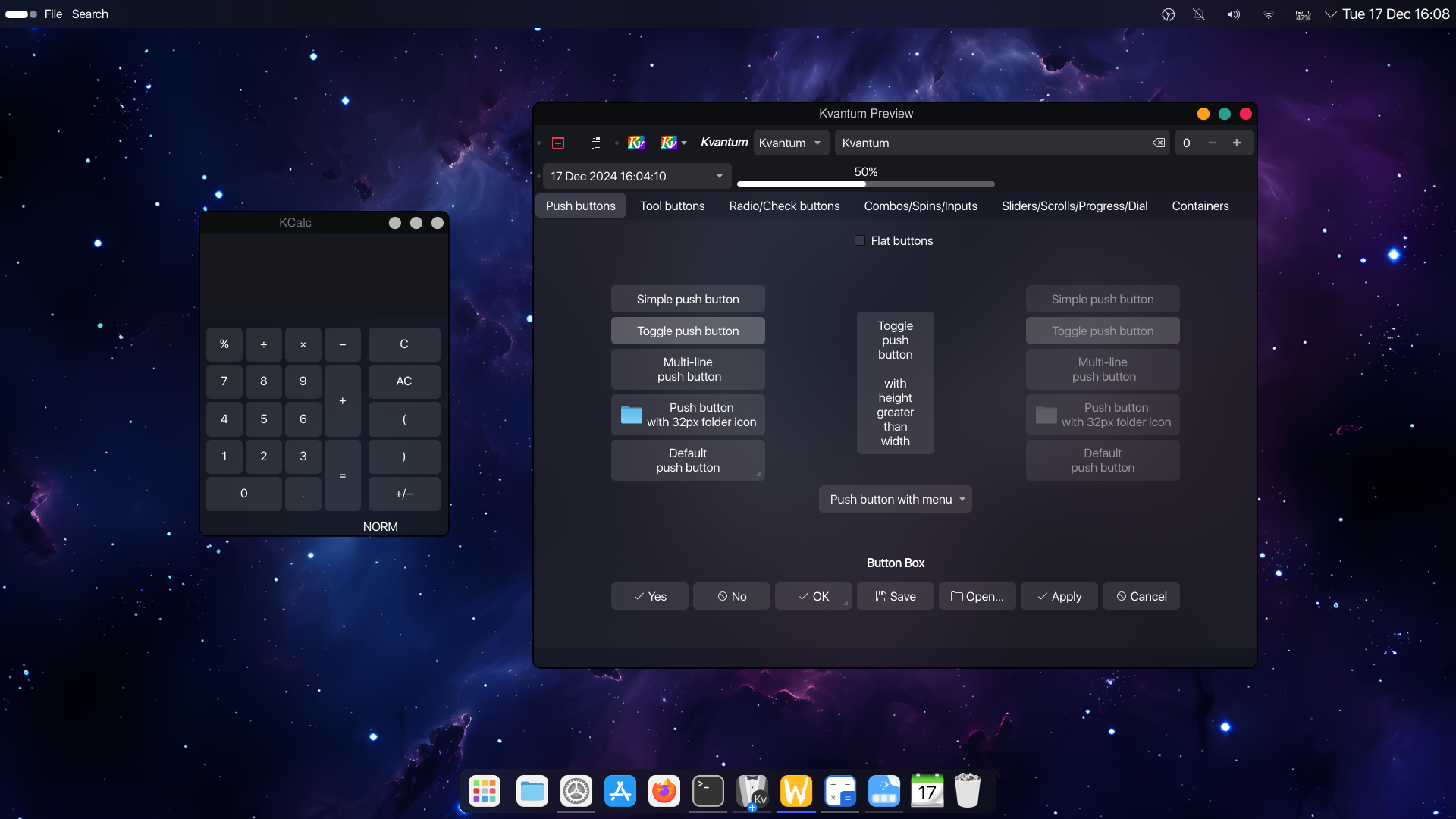Click the 0 key in KCalc

click(244, 494)
